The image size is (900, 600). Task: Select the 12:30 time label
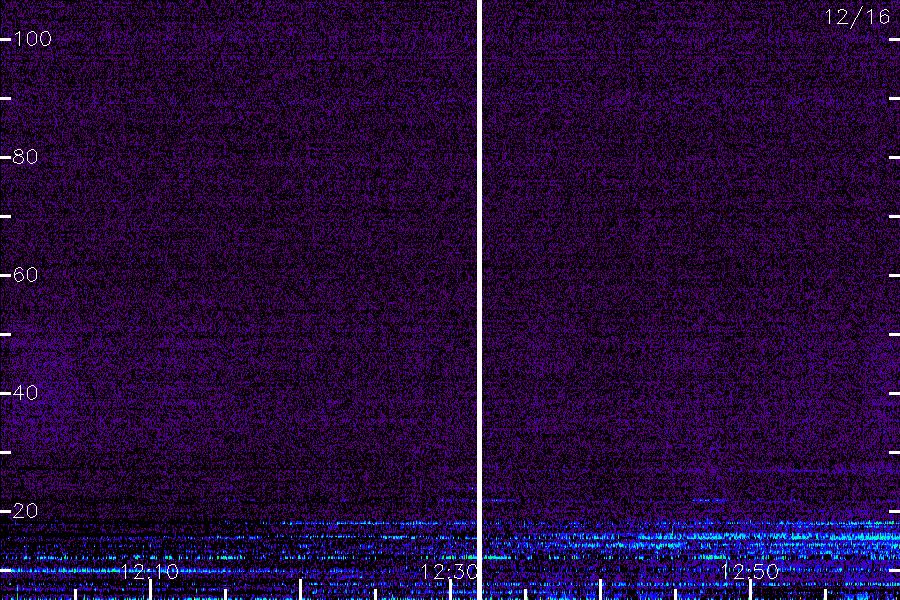[x=449, y=571]
